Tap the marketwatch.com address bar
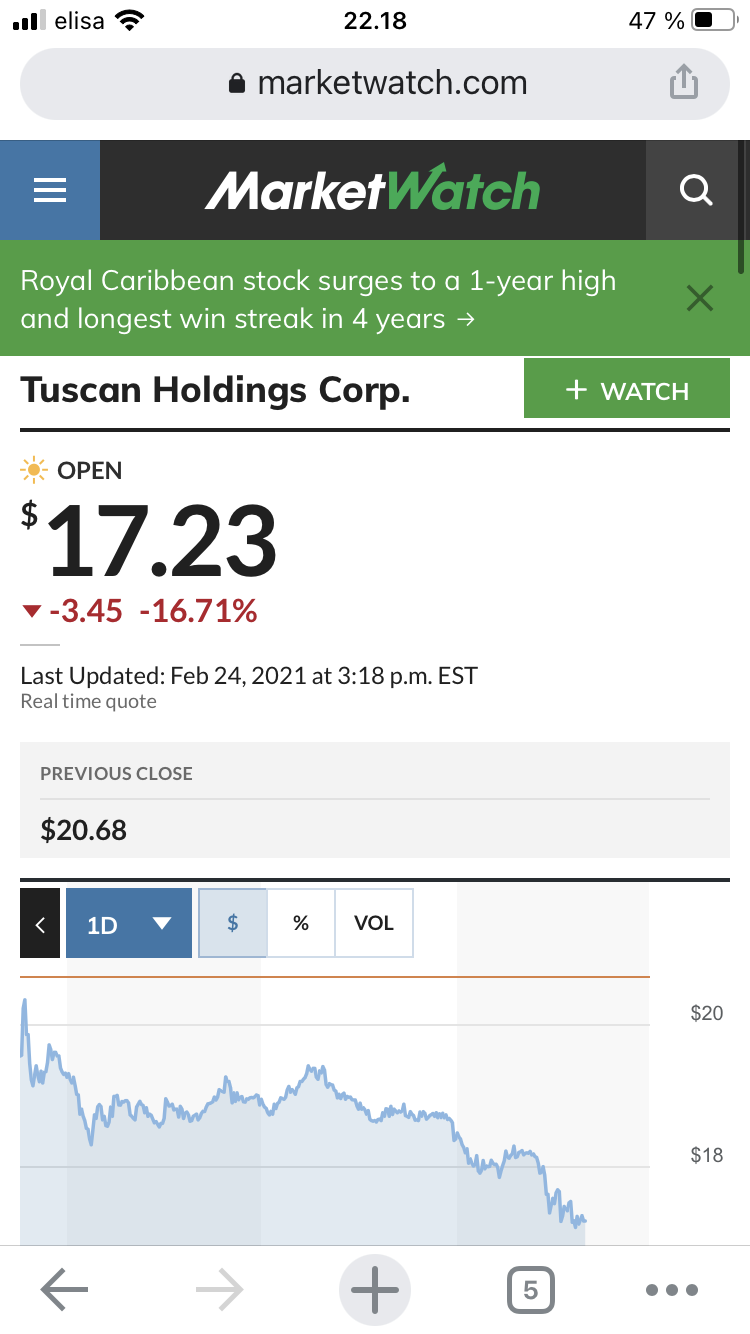This screenshot has height=1334, width=750. click(x=375, y=83)
